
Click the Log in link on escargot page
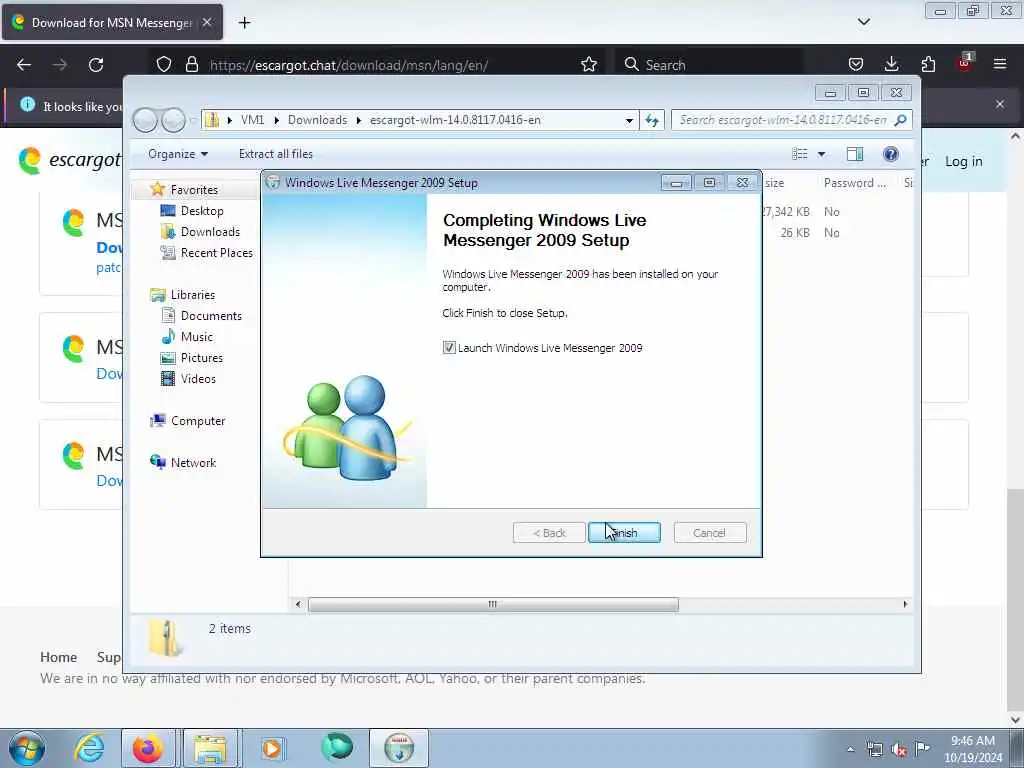[x=963, y=161]
